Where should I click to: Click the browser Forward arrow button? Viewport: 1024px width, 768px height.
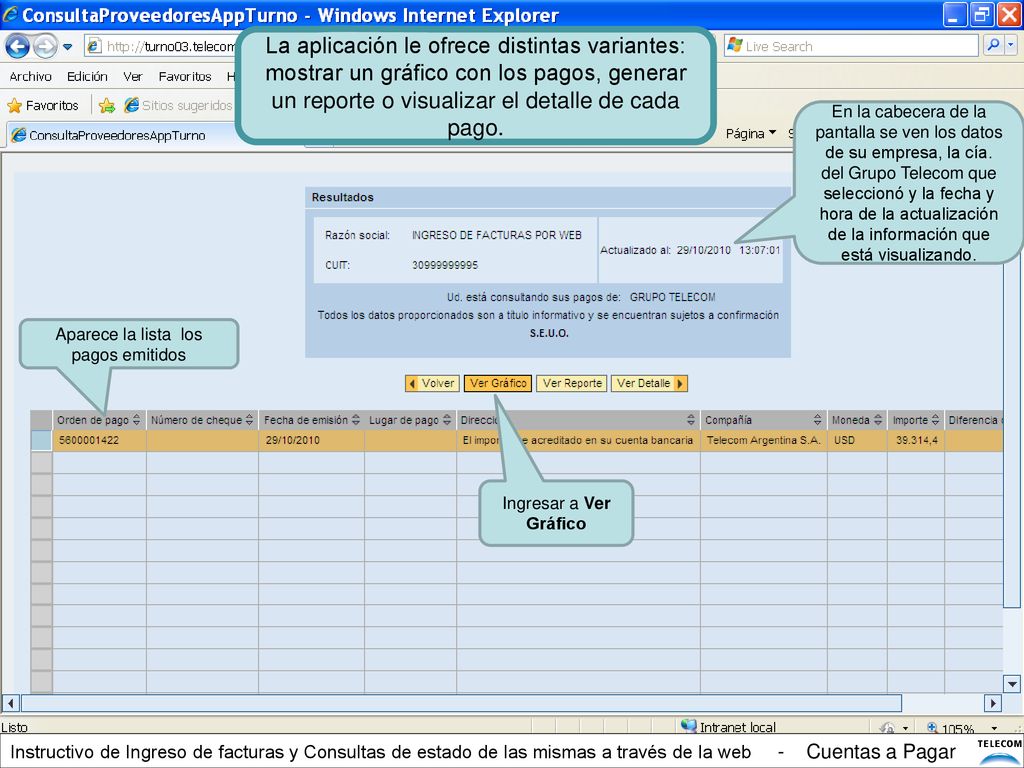[45, 46]
